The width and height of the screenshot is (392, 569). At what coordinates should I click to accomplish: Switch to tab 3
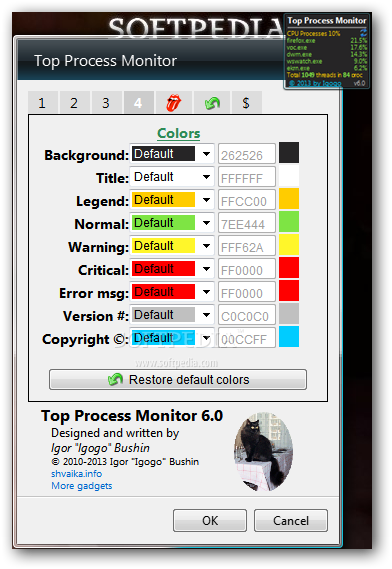point(106,103)
